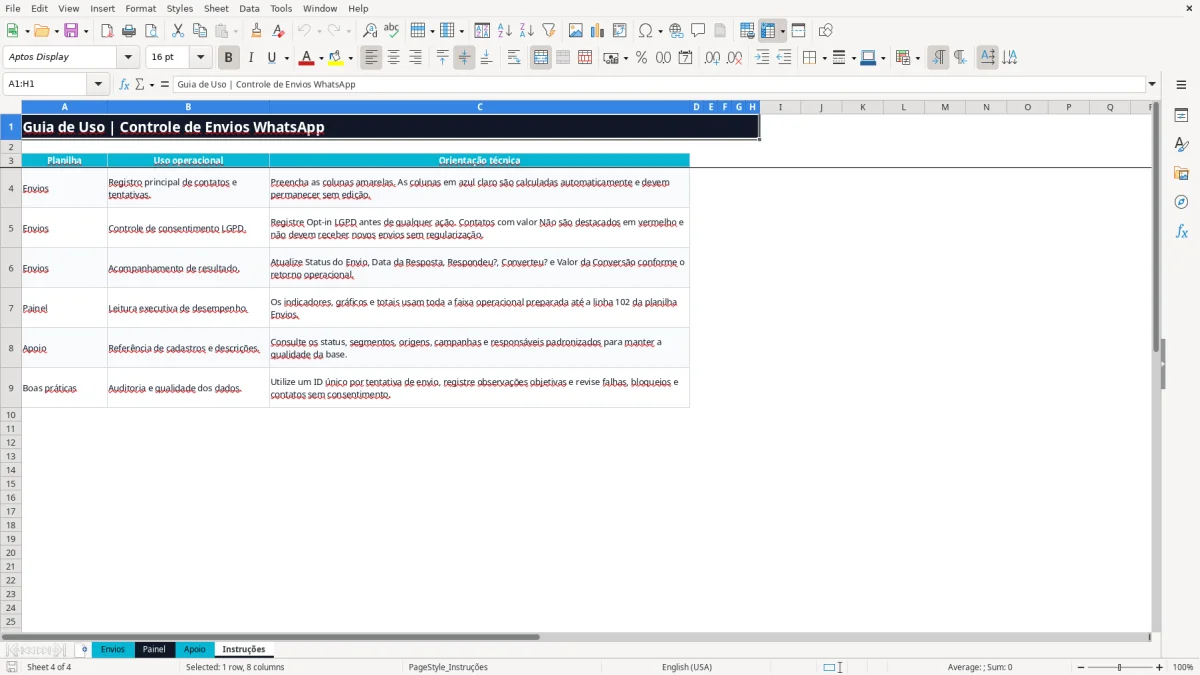Viewport: 1200px width, 675px height.
Task: Open the sidebar Gallery panel
Action: pyautogui.click(x=1181, y=174)
